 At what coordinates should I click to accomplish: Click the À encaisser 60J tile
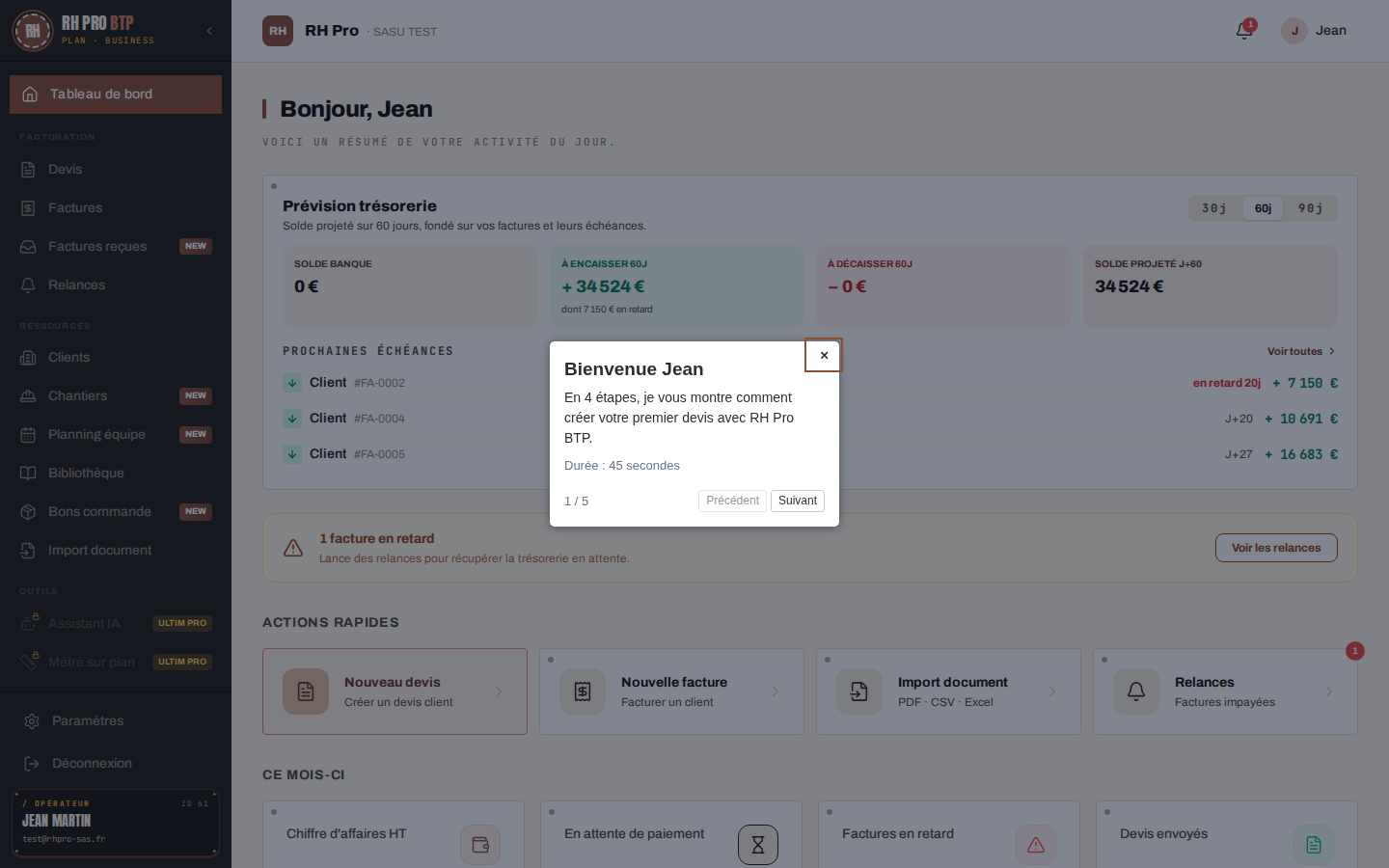(x=677, y=286)
